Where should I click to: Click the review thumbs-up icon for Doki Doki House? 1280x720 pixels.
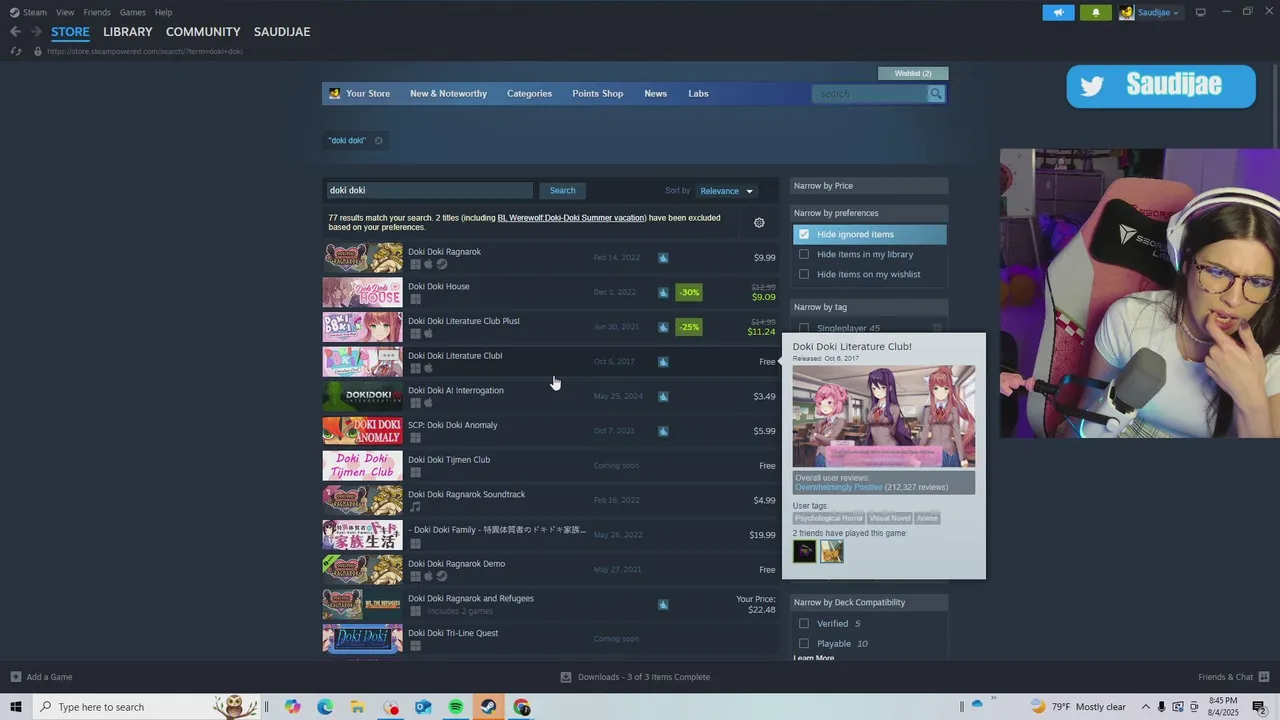click(663, 292)
